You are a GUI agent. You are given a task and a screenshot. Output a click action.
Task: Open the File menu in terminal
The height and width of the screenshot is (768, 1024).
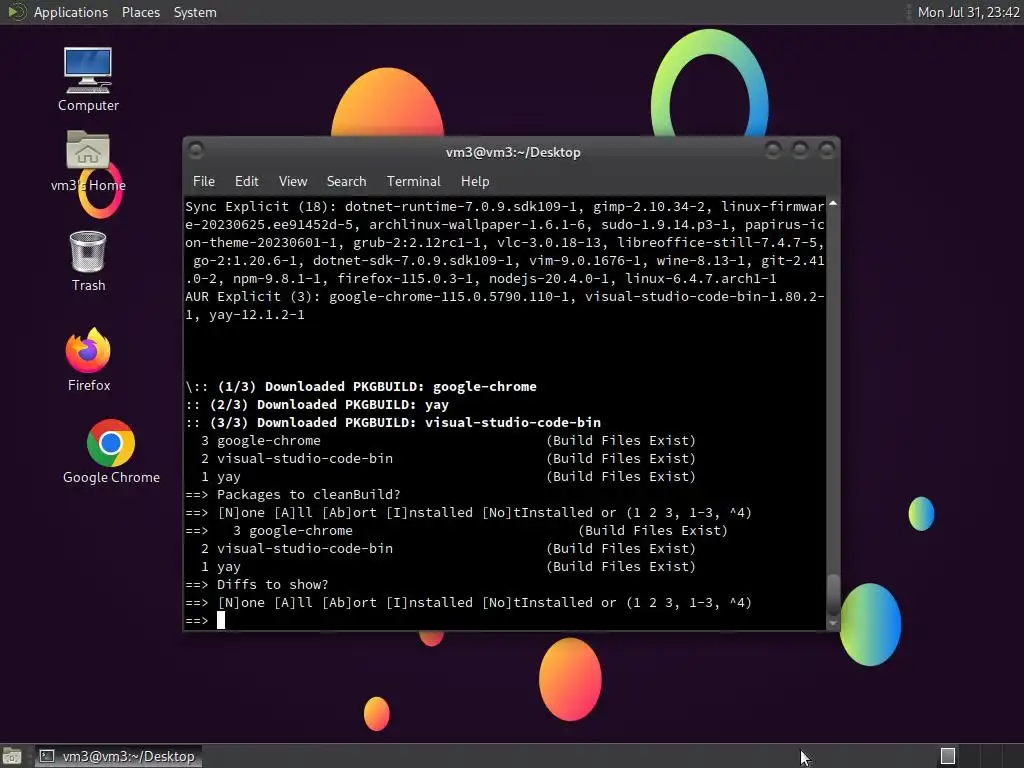204,181
